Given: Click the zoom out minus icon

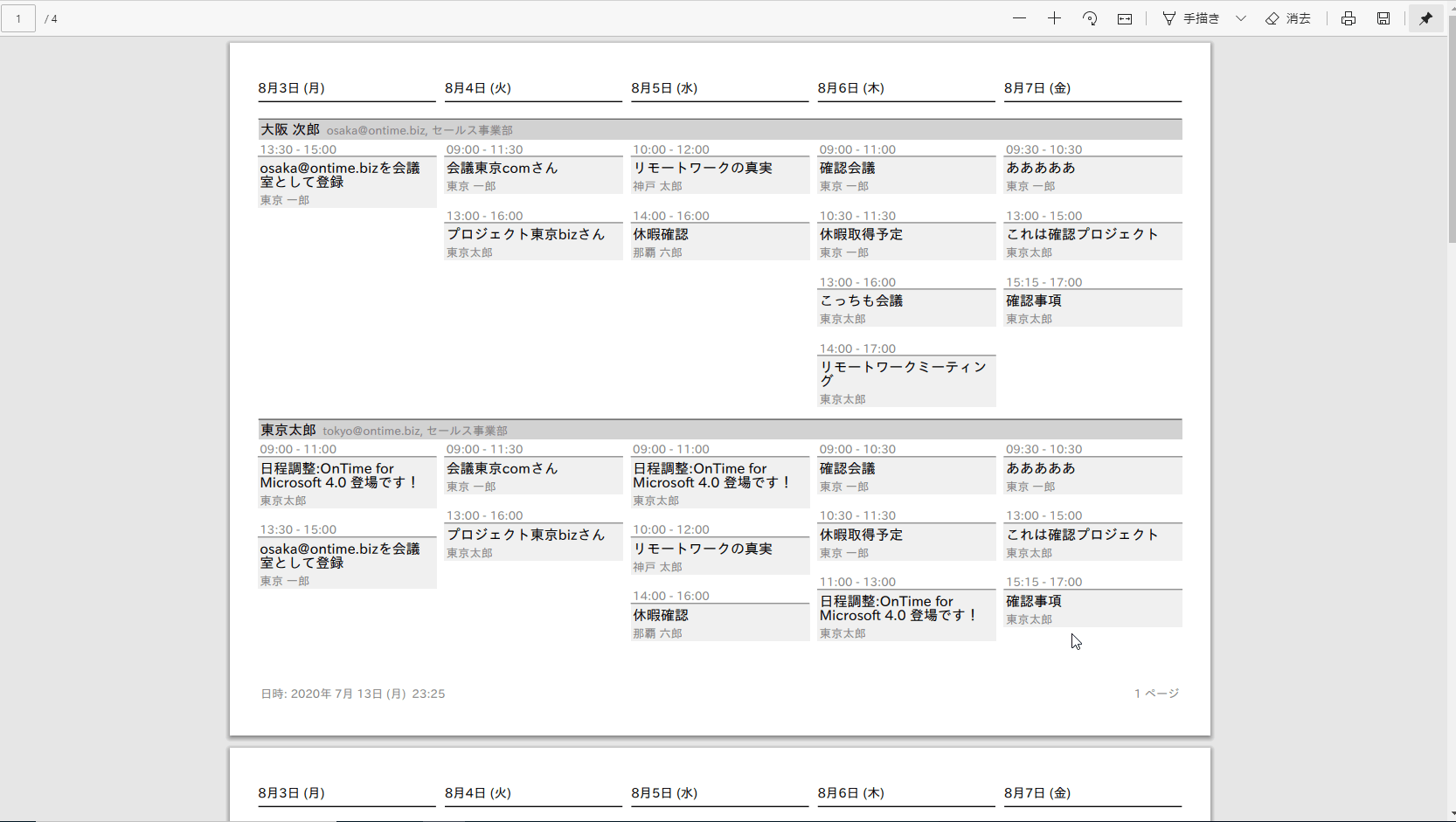Looking at the screenshot, I should click(1019, 18).
